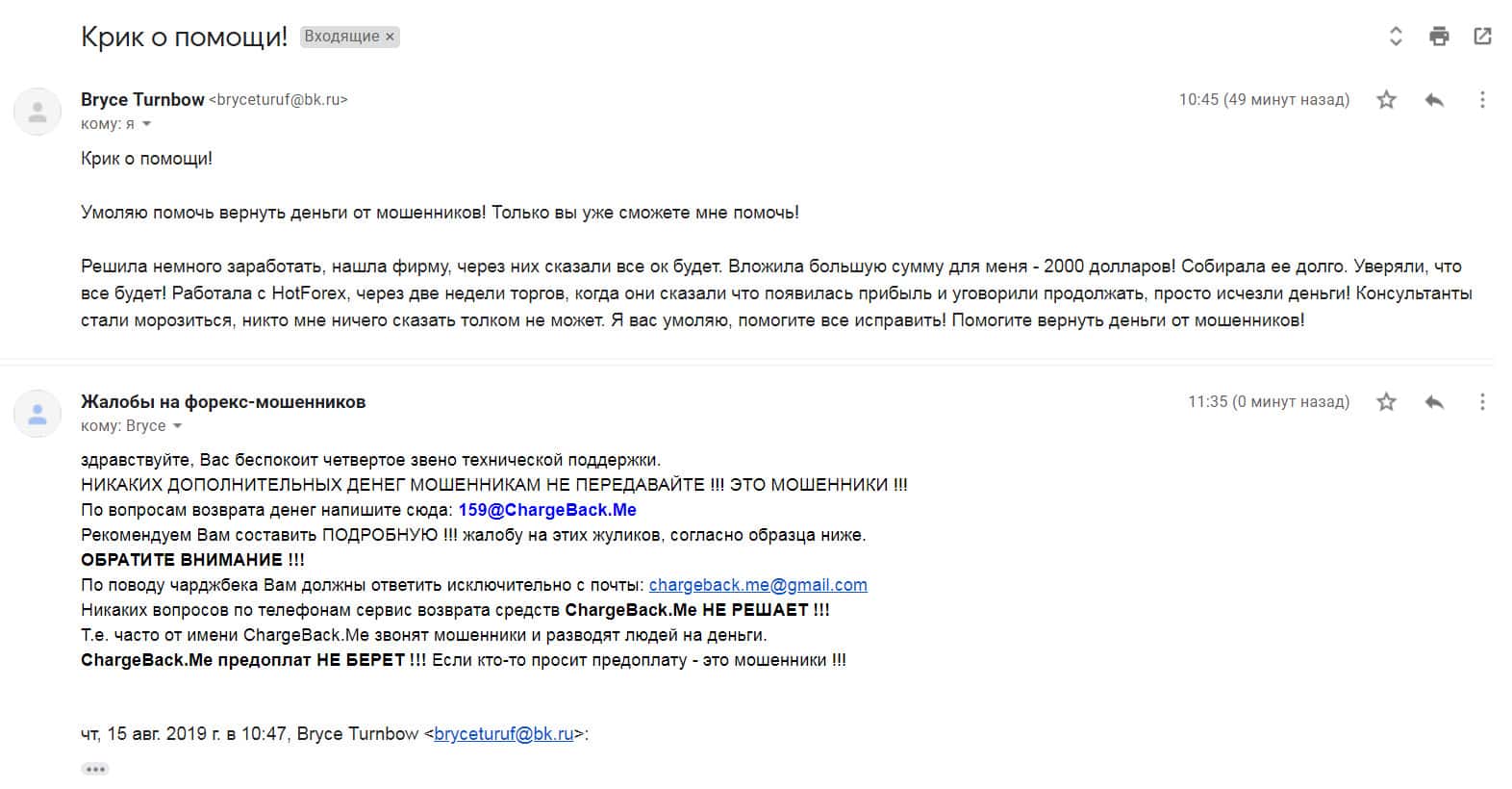Open more options for Bryce Turnbow's message

pyautogui.click(x=1482, y=99)
